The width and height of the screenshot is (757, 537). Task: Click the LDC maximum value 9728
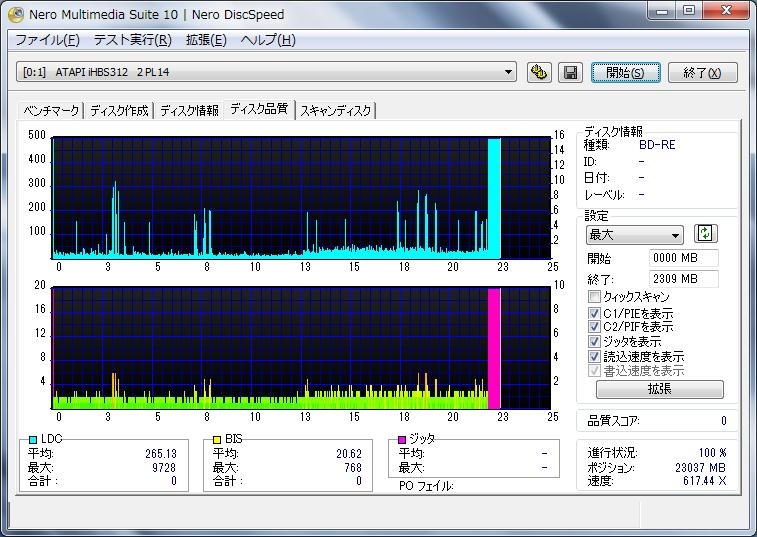coord(164,467)
